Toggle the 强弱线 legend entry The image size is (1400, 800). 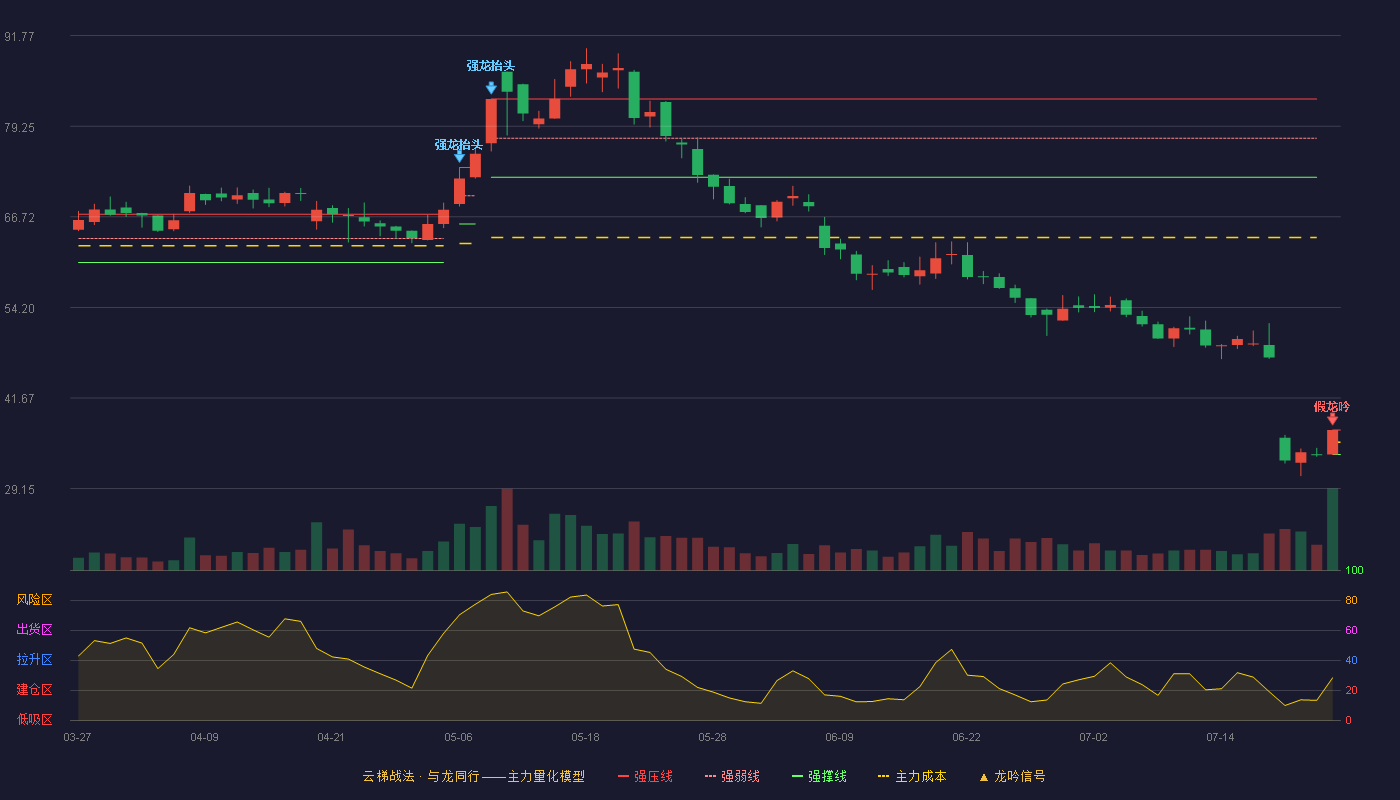tap(732, 776)
